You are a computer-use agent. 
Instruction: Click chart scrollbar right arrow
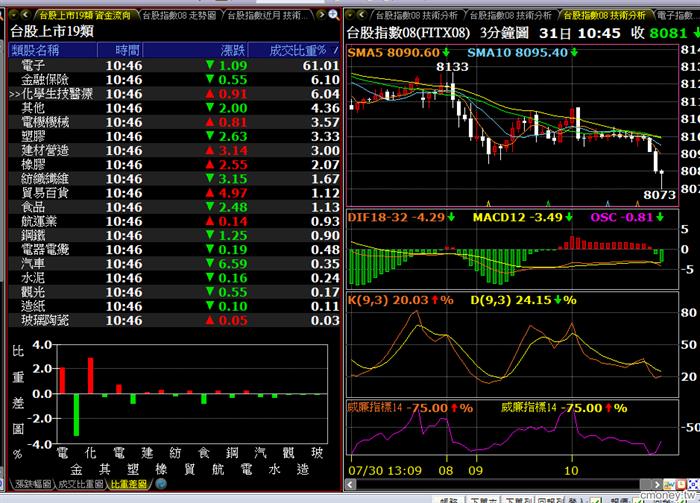[x=657, y=484]
